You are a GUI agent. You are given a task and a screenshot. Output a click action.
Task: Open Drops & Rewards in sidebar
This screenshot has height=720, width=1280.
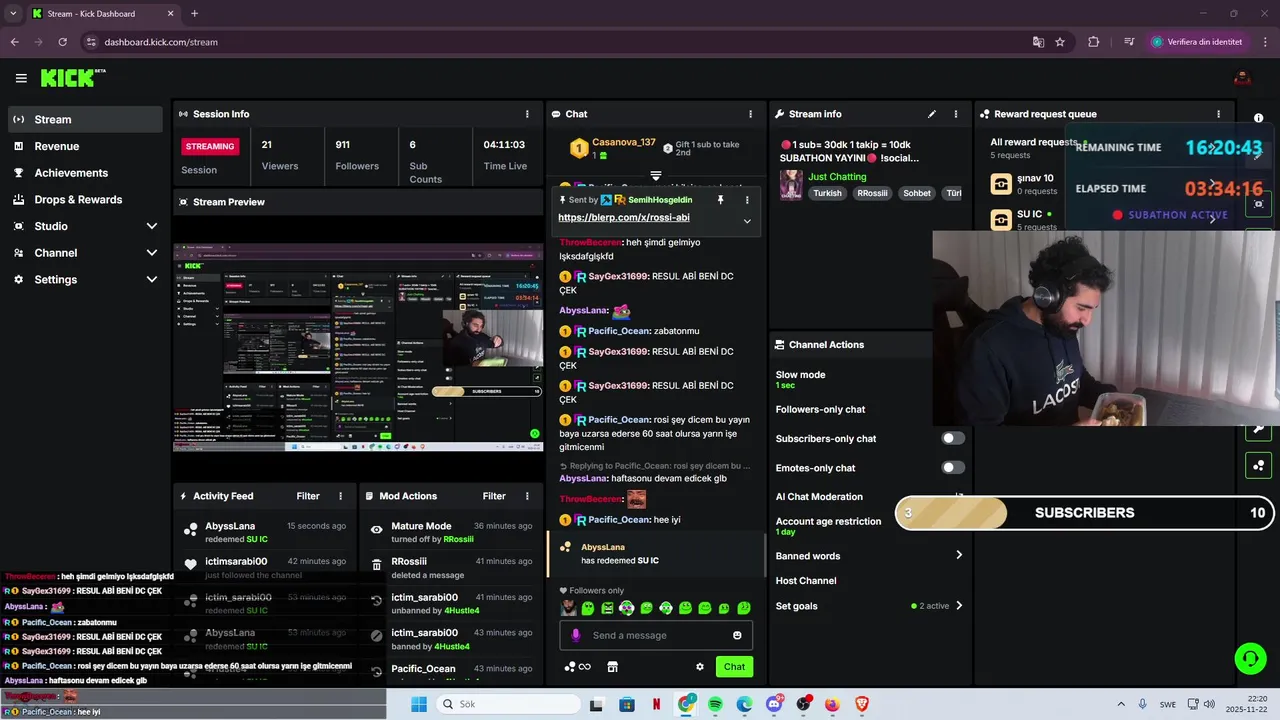click(x=84, y=200)
